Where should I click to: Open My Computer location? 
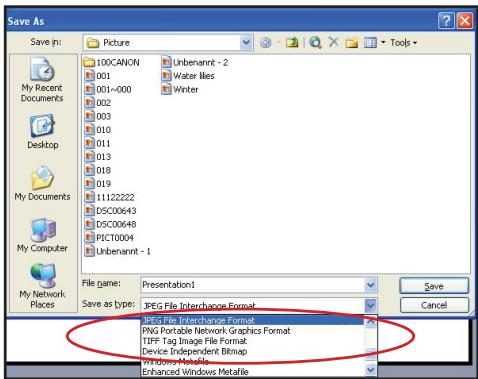(42, 235)
